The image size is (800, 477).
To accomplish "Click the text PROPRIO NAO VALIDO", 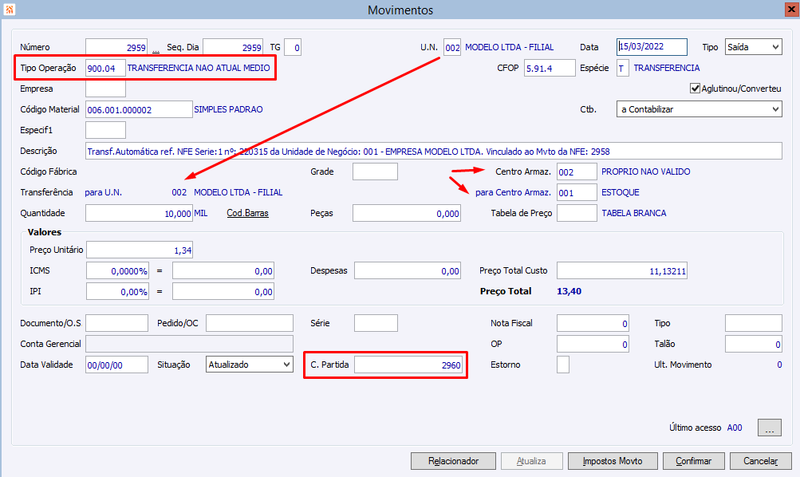I will coord(646,171).
